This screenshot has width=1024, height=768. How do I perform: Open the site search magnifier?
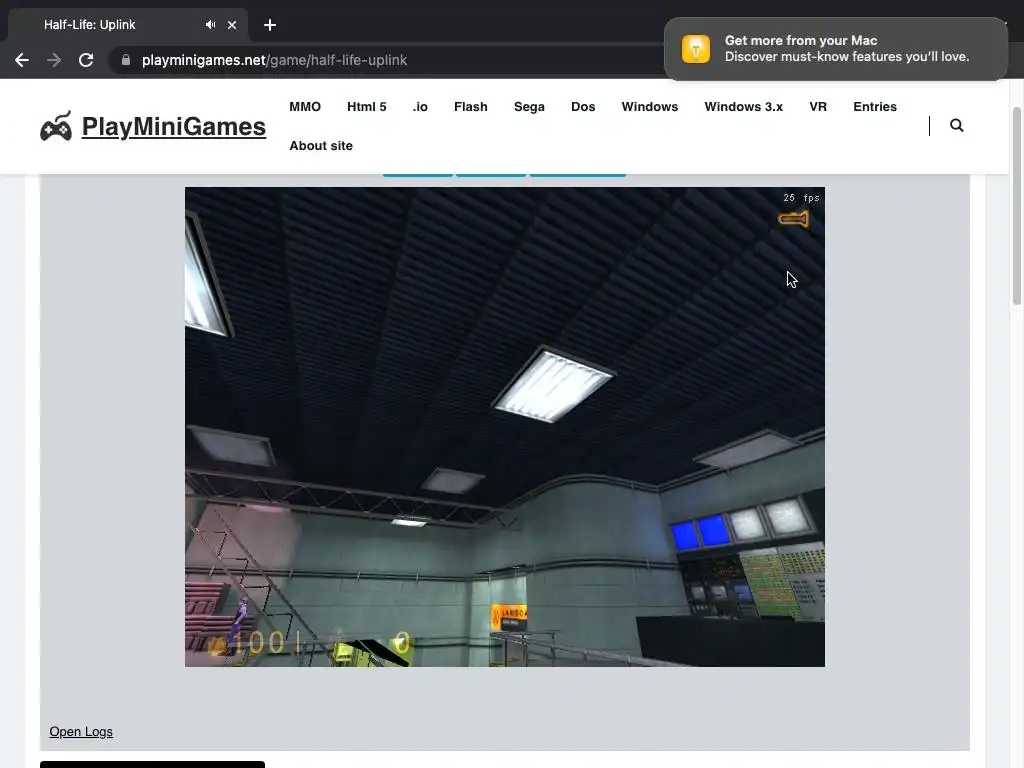click(x=957, y=125)
